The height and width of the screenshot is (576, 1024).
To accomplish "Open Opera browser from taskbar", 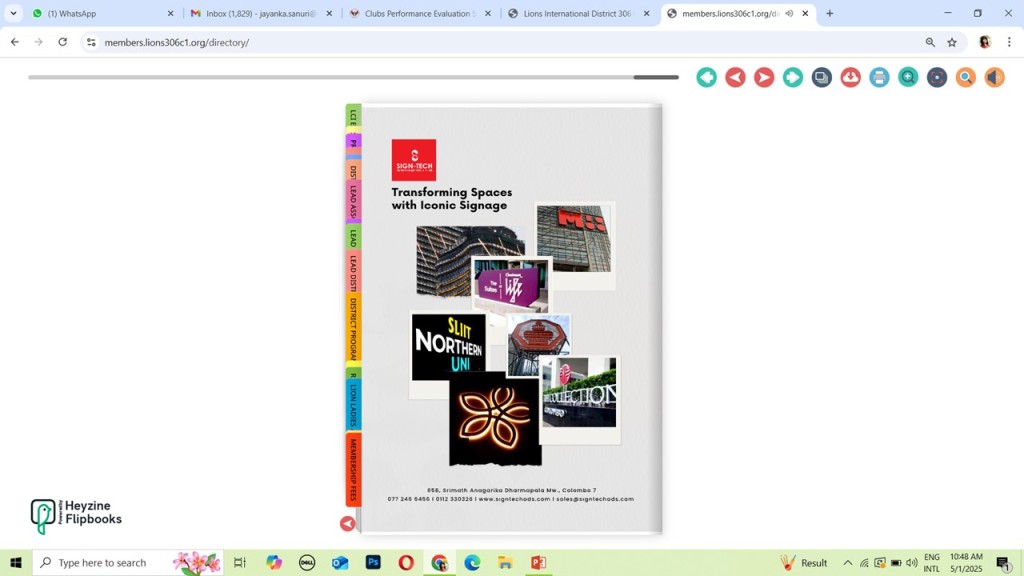I will pyautogui.click(x=406, y=562).
